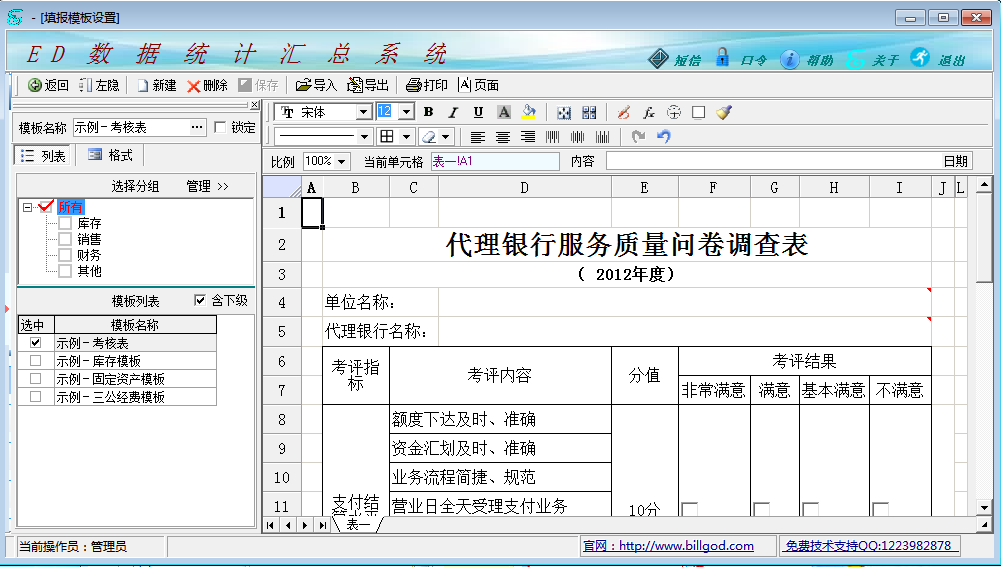The width and height of the screenshot is (1001, 567).
Task: Open 帮助 help
Action: pyautogui.click(x=808, y=59)
